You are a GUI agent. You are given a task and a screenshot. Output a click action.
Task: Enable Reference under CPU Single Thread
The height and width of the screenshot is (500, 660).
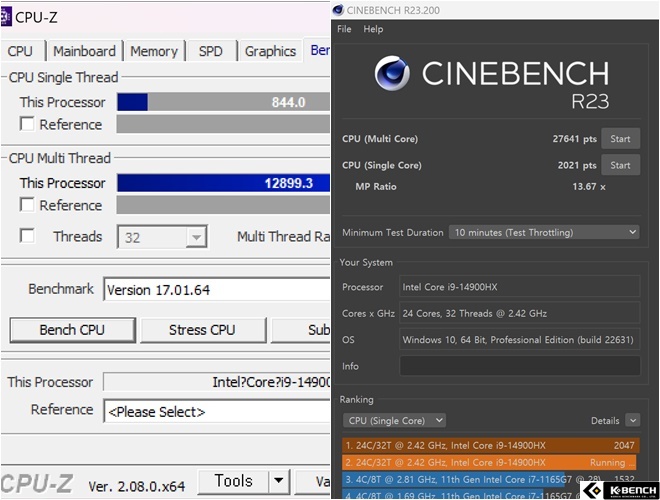click(27, 125)
